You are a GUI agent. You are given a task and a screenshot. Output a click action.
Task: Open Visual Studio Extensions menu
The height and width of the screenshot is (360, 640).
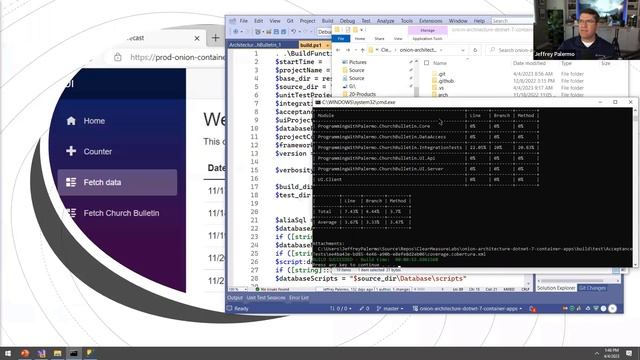431,21
